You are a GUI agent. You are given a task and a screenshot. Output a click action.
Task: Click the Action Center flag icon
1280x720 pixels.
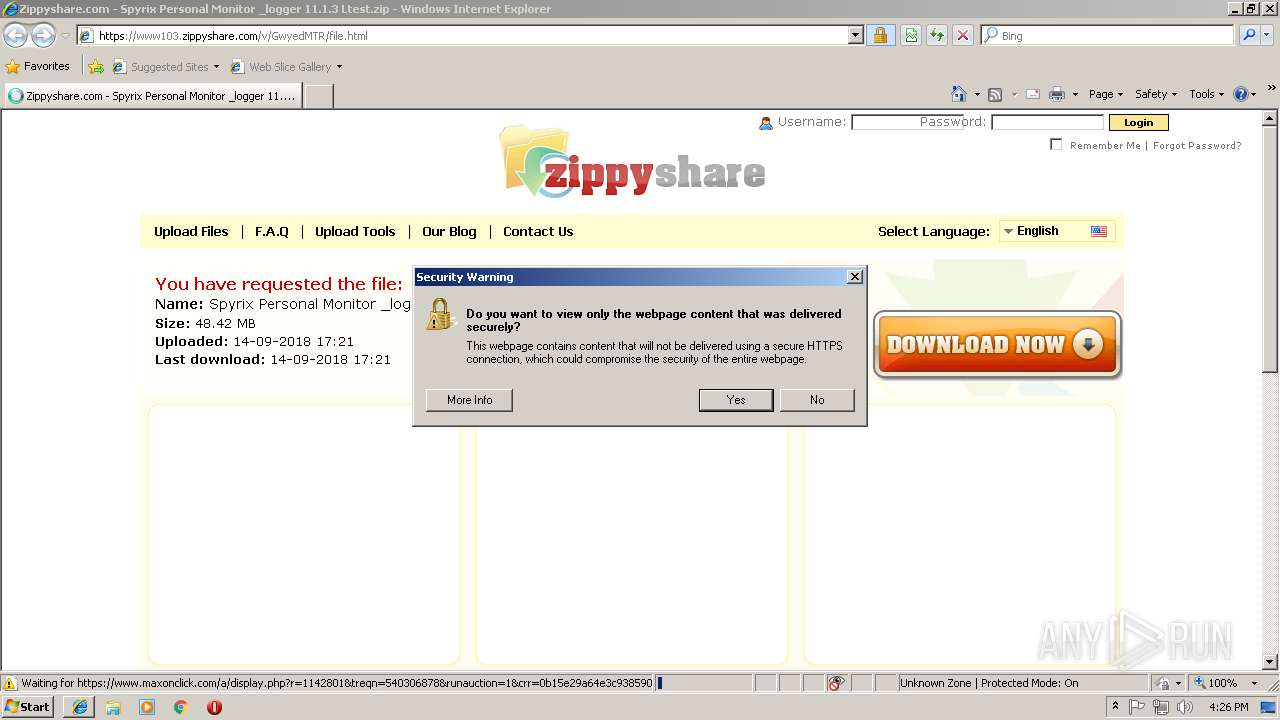click(x=1137, y=707)
